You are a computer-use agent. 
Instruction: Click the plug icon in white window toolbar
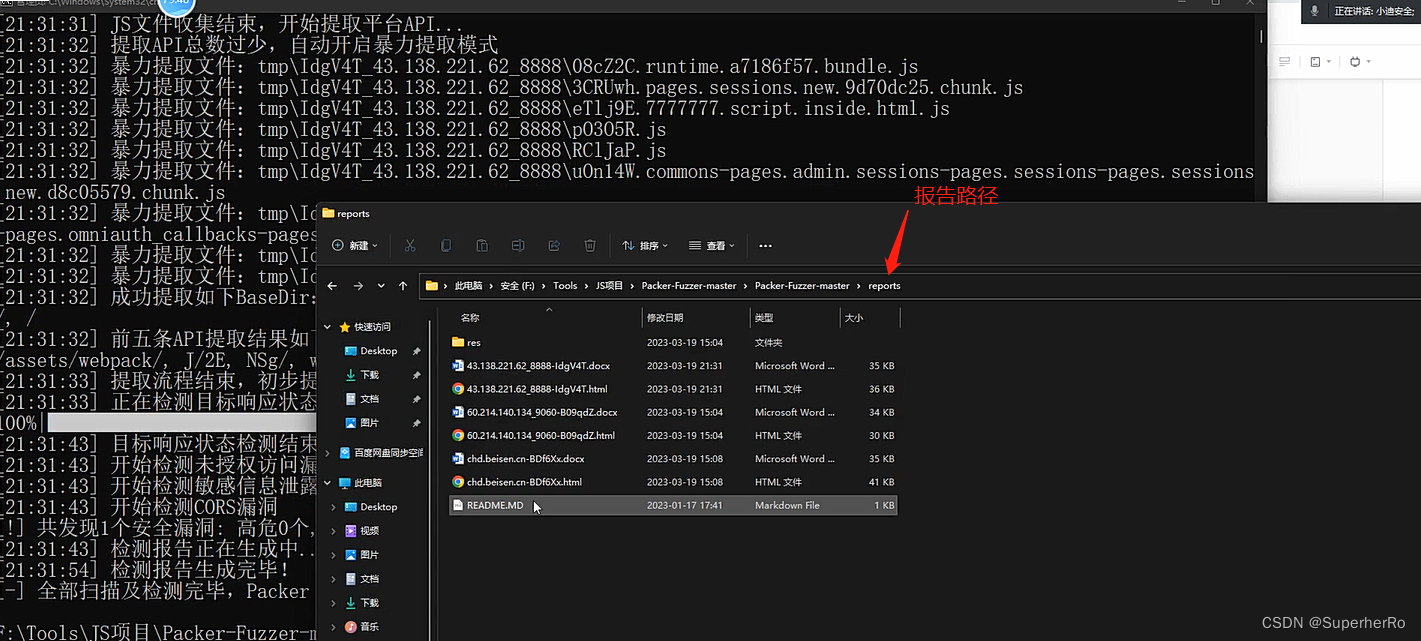(1355, 62)
